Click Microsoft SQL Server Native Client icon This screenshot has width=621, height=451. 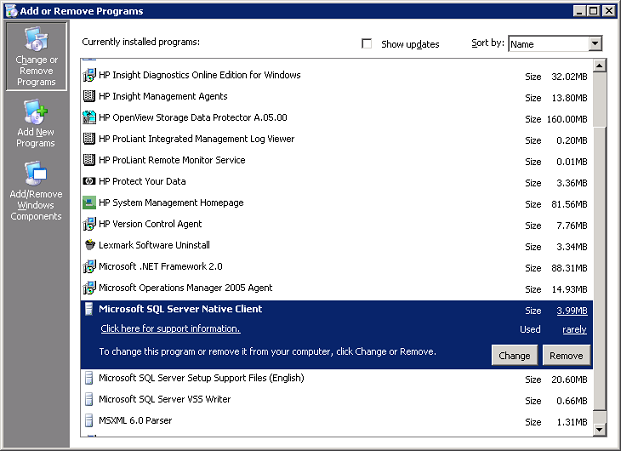point(89,309)
